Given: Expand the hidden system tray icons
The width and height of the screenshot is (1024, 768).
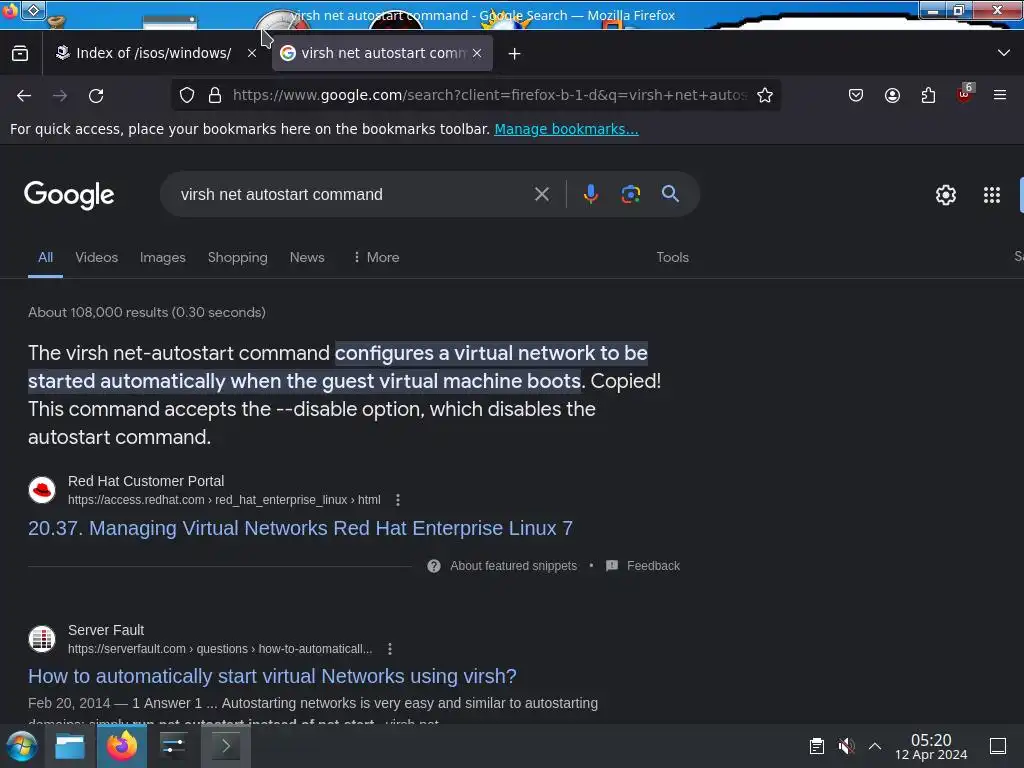Looking at the screenshot, I should 875,746.
